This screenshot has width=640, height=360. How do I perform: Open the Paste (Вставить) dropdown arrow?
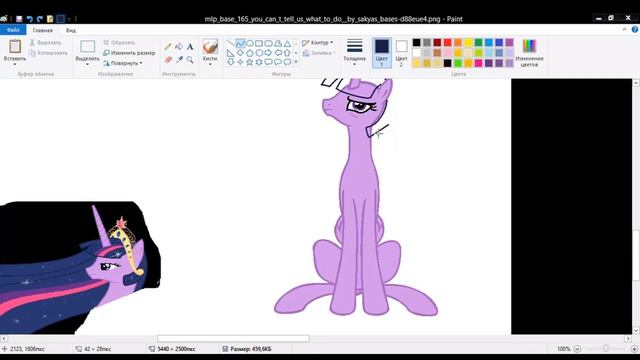15,64
